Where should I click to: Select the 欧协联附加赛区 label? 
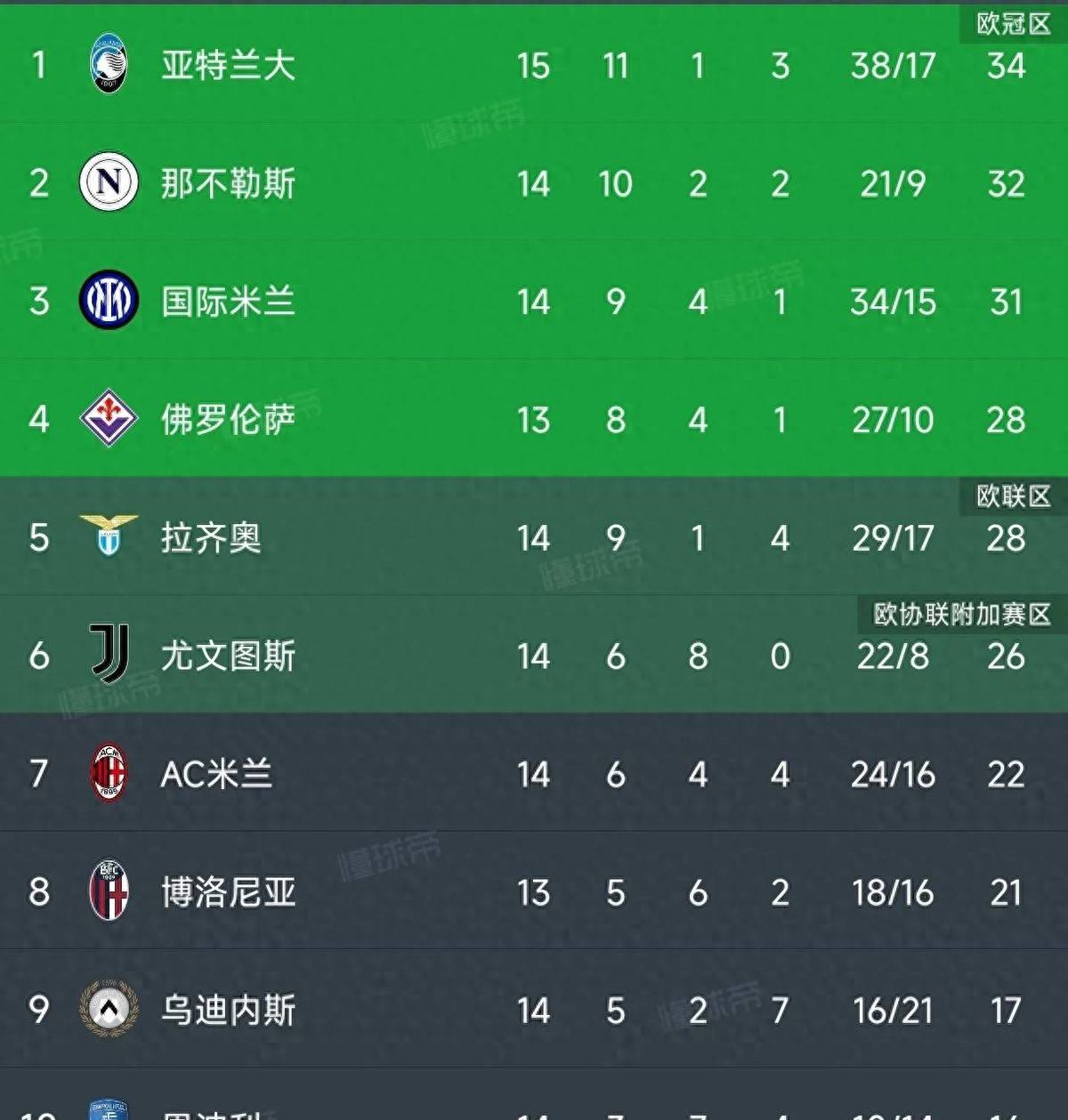(961, 614)
